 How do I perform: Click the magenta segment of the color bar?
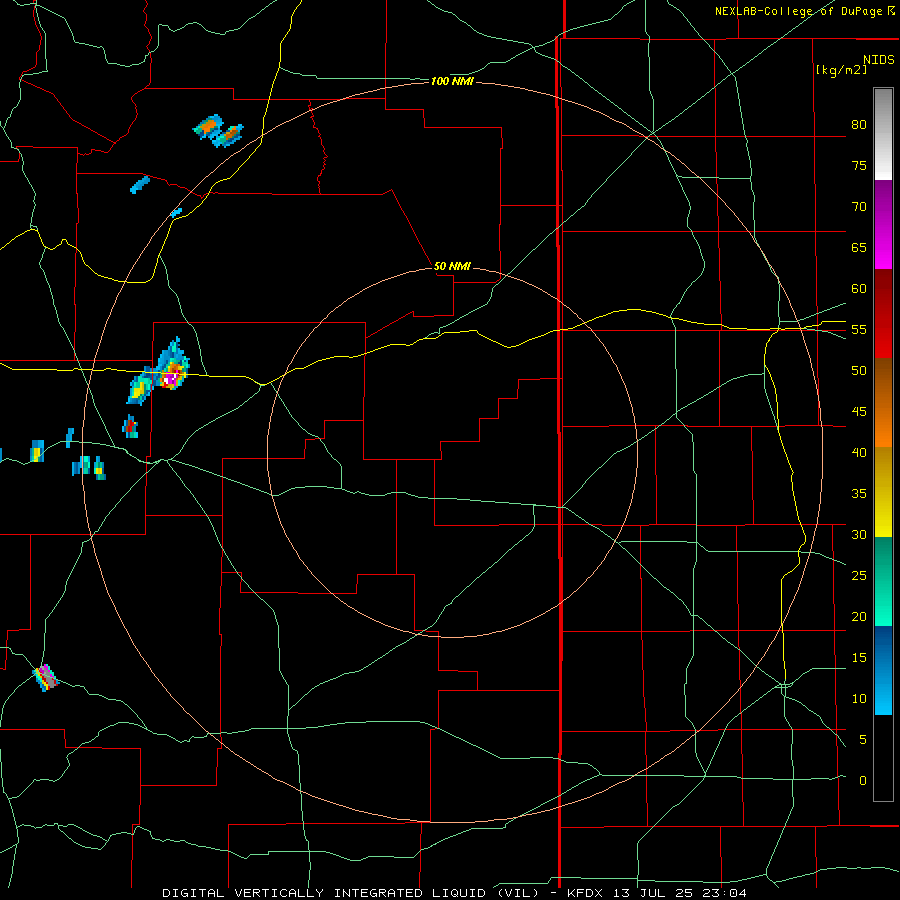pyautogui.click(x=883, y=224)
